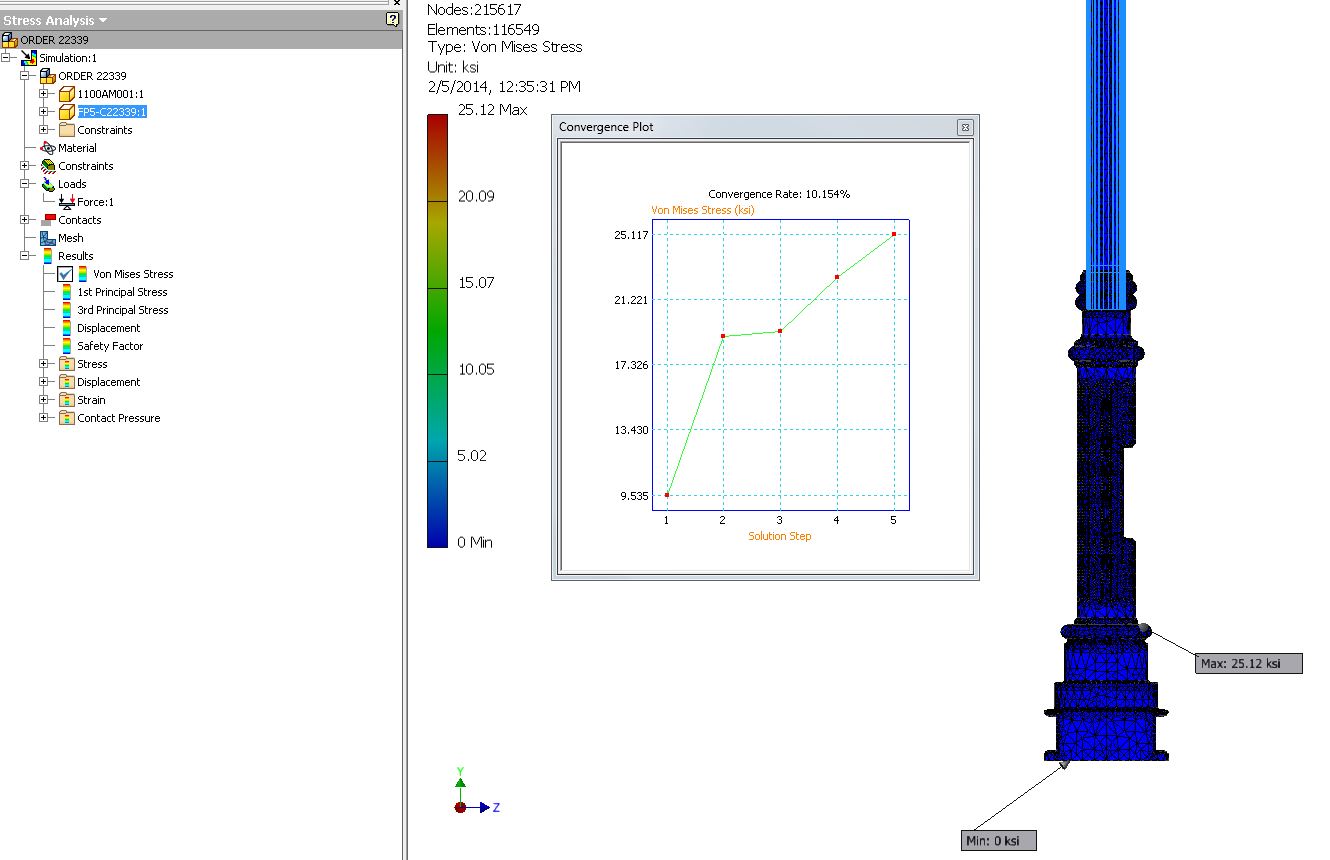Expand the Strain results folder
This screenshot has height=860, width=1330.
coord(44,400)
